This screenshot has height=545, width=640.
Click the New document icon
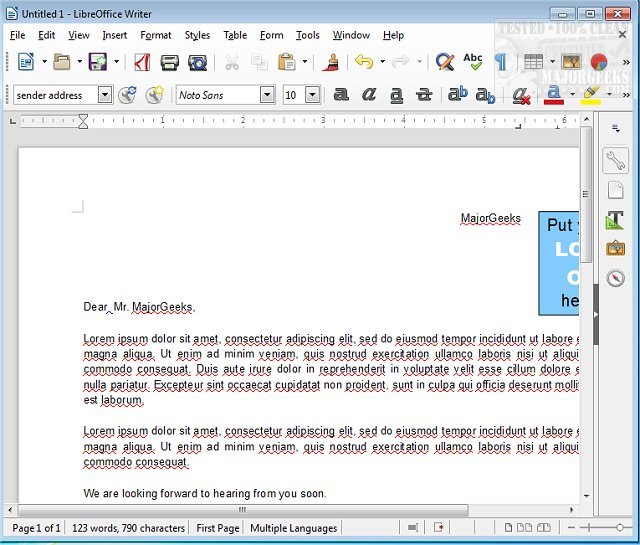click(x=26, y=62)
